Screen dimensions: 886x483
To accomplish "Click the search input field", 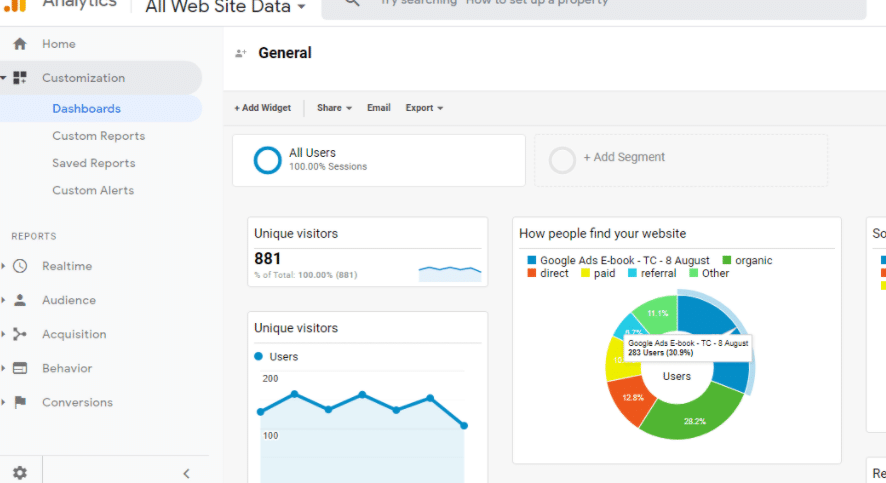I will click(x=593, y=7).
